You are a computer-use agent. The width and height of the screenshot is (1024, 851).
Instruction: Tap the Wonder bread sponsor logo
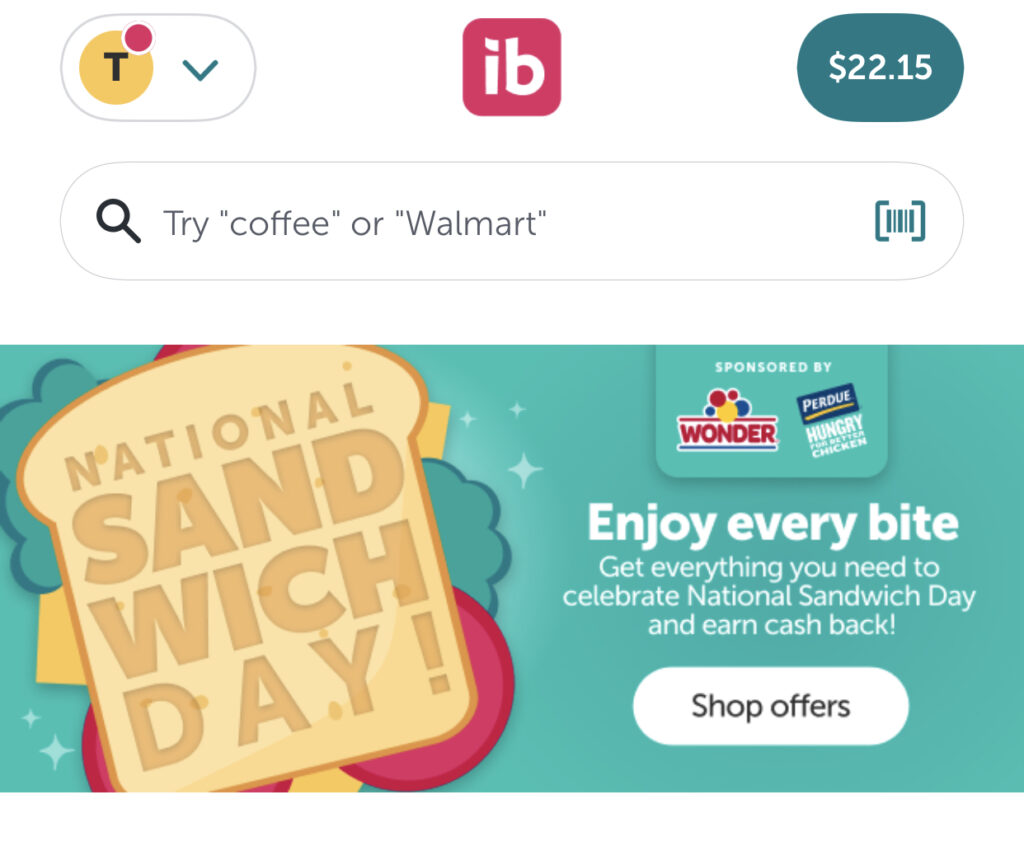point(727,420)
